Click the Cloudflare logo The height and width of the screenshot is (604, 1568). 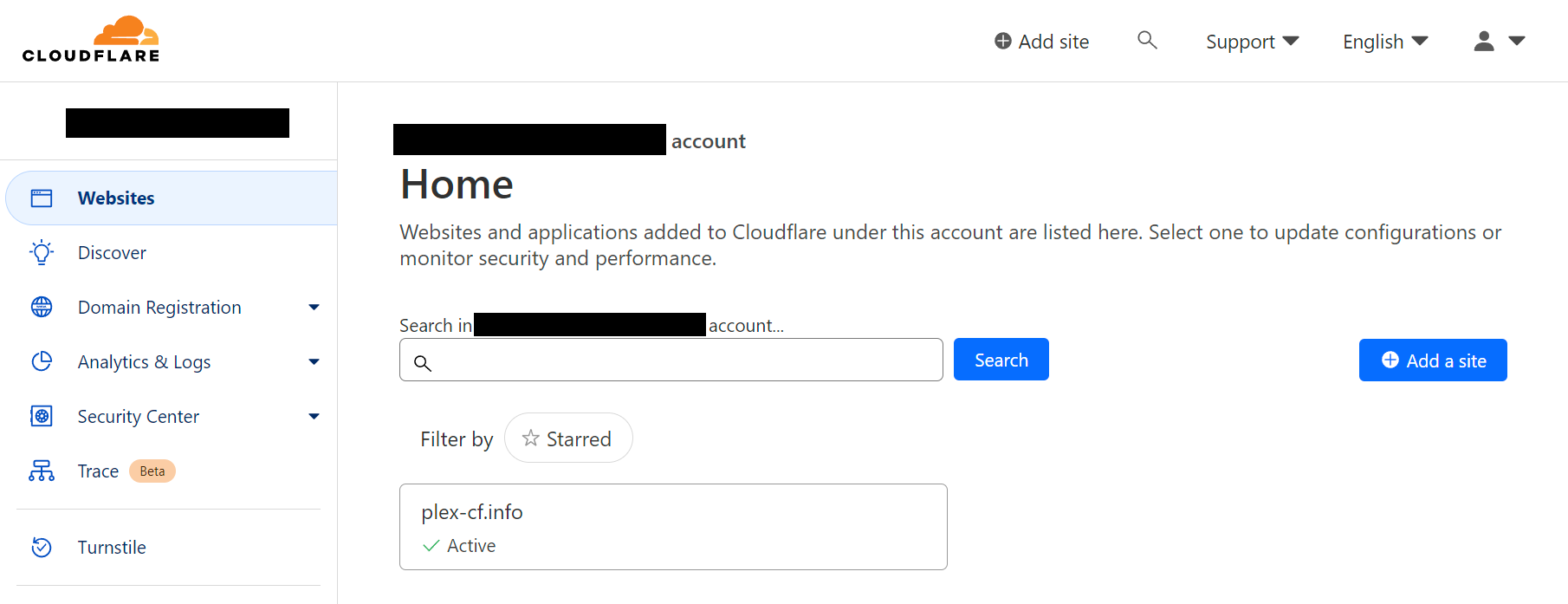coord(91,39)
